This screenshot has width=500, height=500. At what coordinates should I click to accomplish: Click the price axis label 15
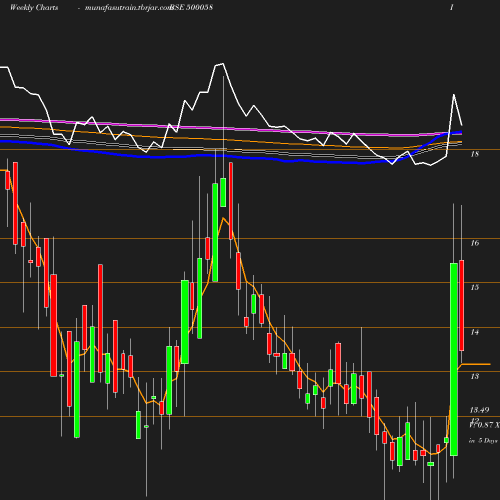(x=475, y=287)
